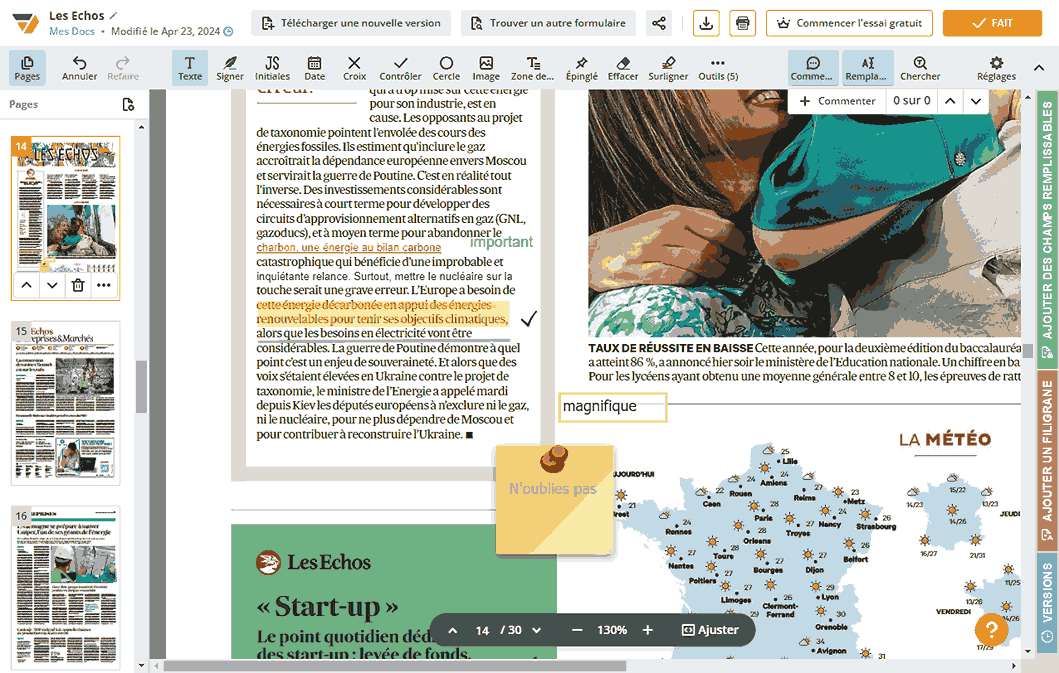Select the Croix cross mark tool
This screenshot has height=673, width=1059.
tap(354, 68)
